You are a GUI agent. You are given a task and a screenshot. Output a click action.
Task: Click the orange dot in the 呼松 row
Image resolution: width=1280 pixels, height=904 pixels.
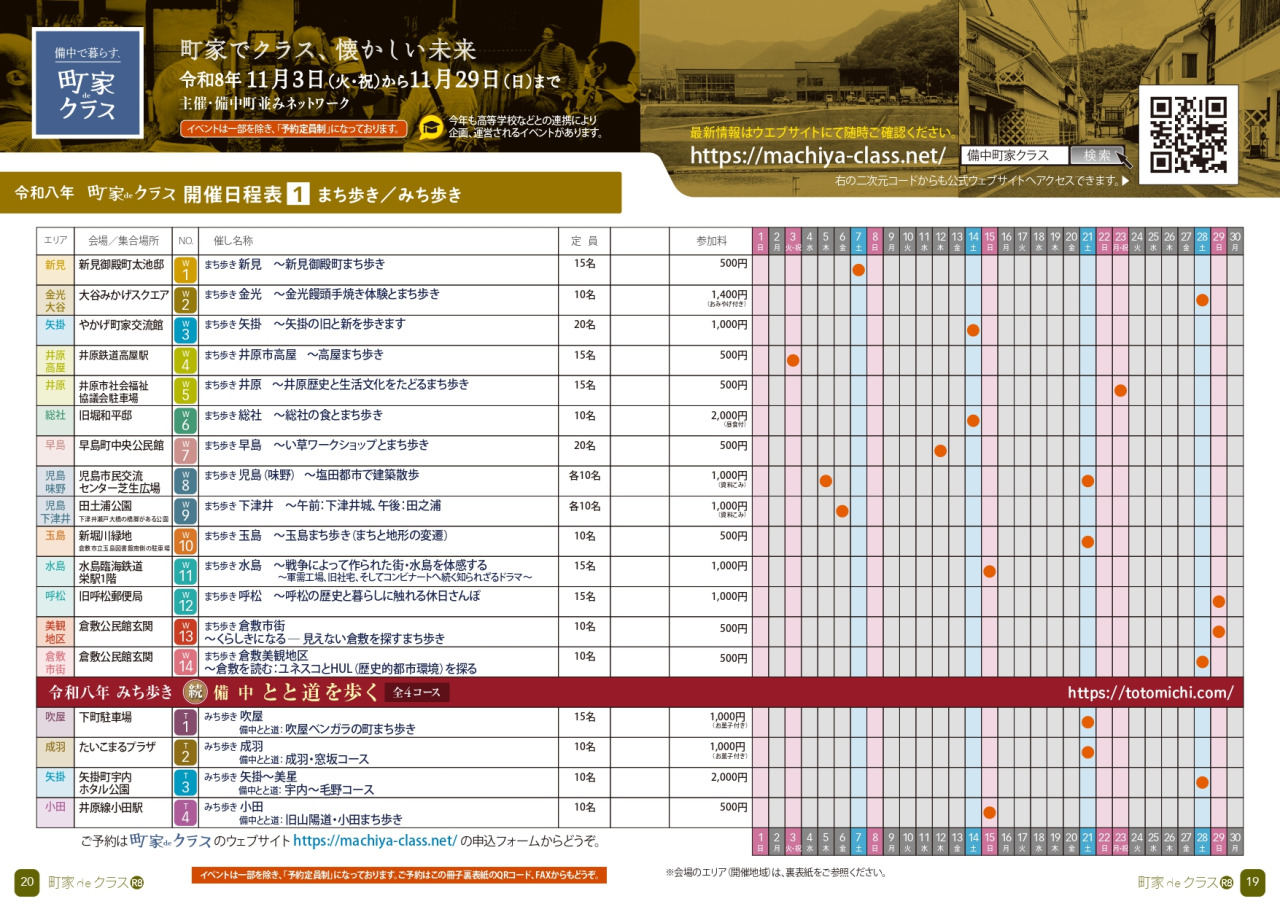[1219, 601]
